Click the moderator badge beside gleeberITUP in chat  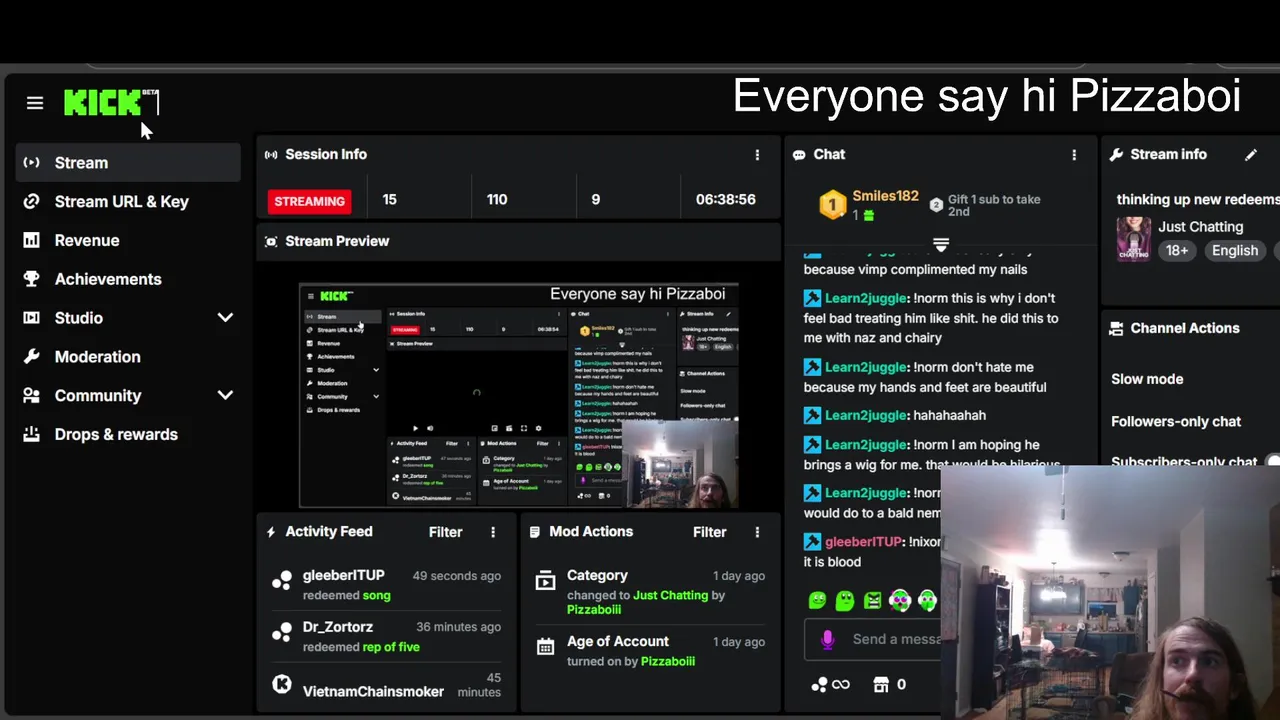click(x=812, y=542)
